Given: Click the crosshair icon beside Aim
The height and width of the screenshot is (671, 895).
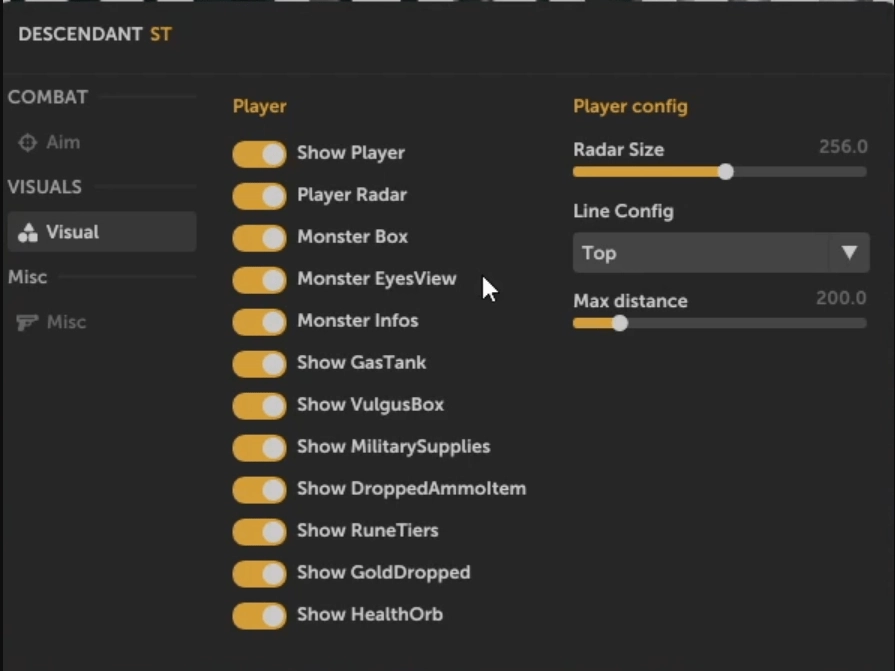Looking at the screenshot, I should coord(27,142).
